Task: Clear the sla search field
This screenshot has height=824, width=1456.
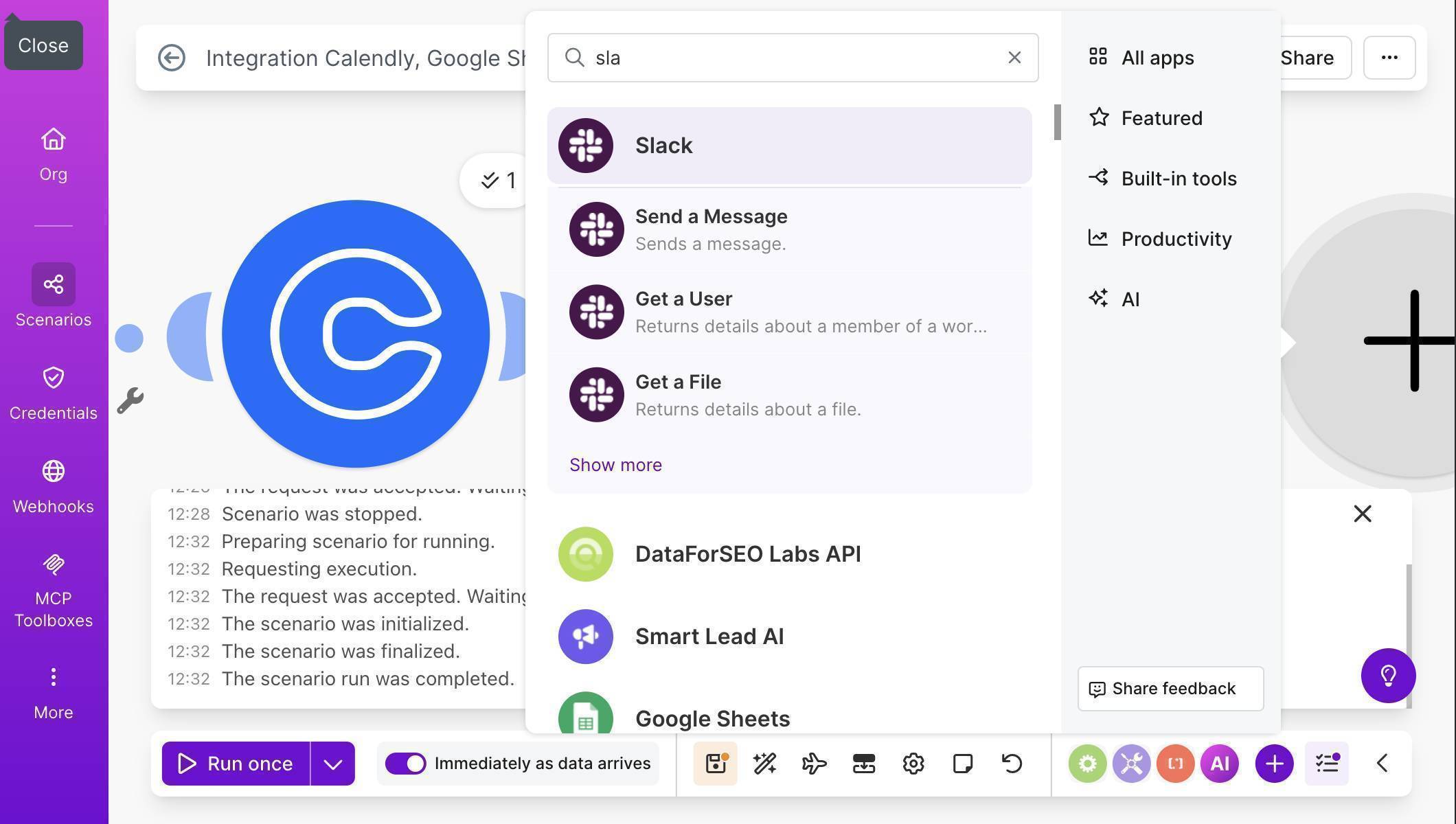Action: pyautogui.click(x=1014, y=58)
